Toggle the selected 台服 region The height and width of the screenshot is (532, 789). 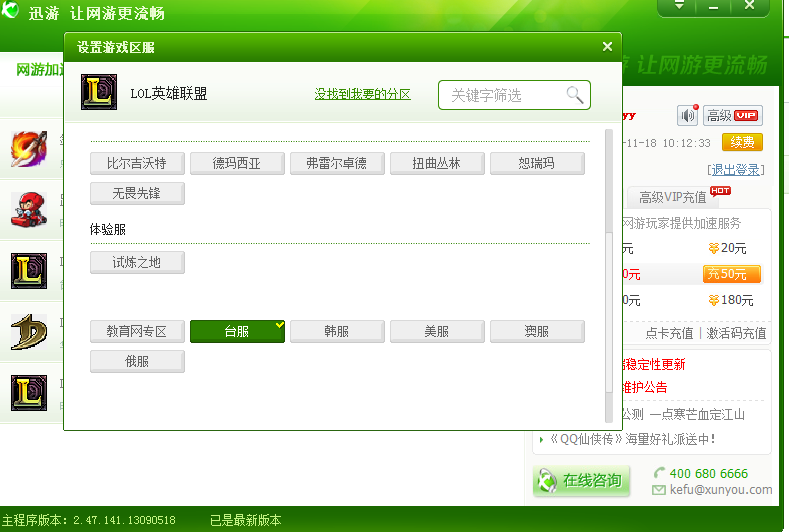237,331
